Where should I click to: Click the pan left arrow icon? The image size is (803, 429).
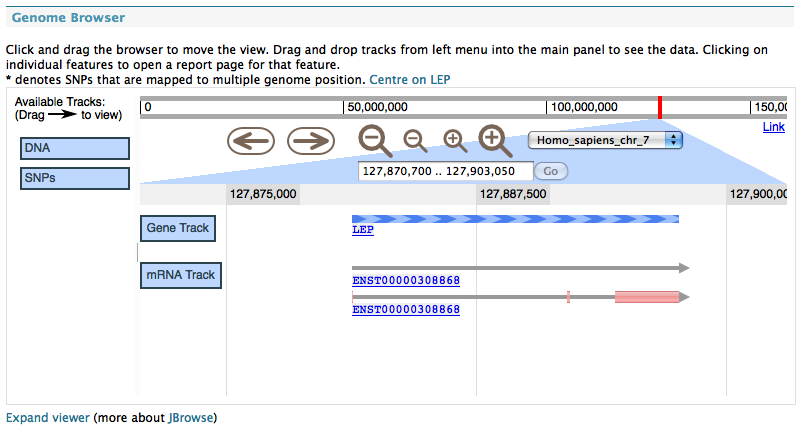click(251, 141)
